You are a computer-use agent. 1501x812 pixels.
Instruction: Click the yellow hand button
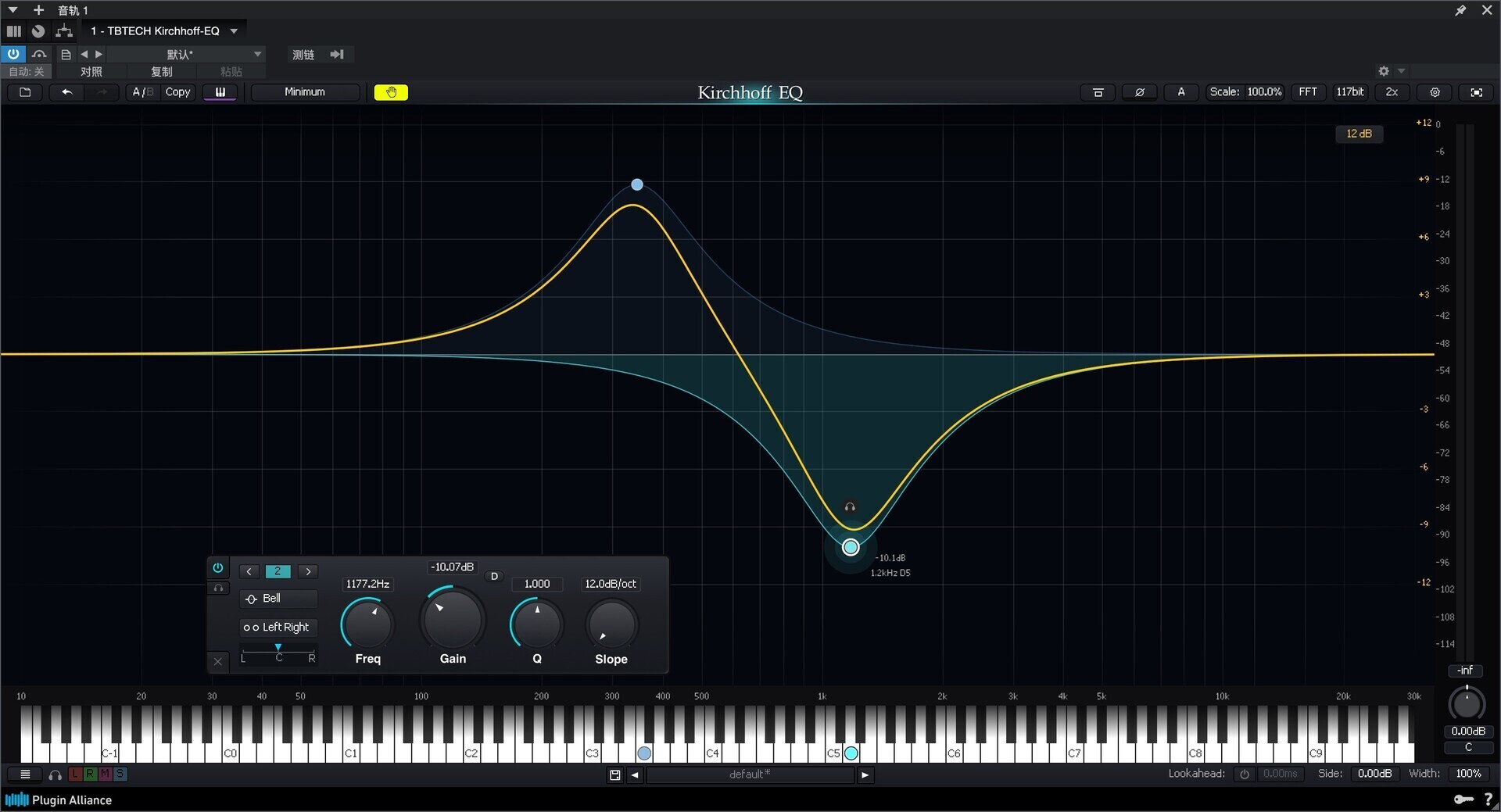pos(391,92)
